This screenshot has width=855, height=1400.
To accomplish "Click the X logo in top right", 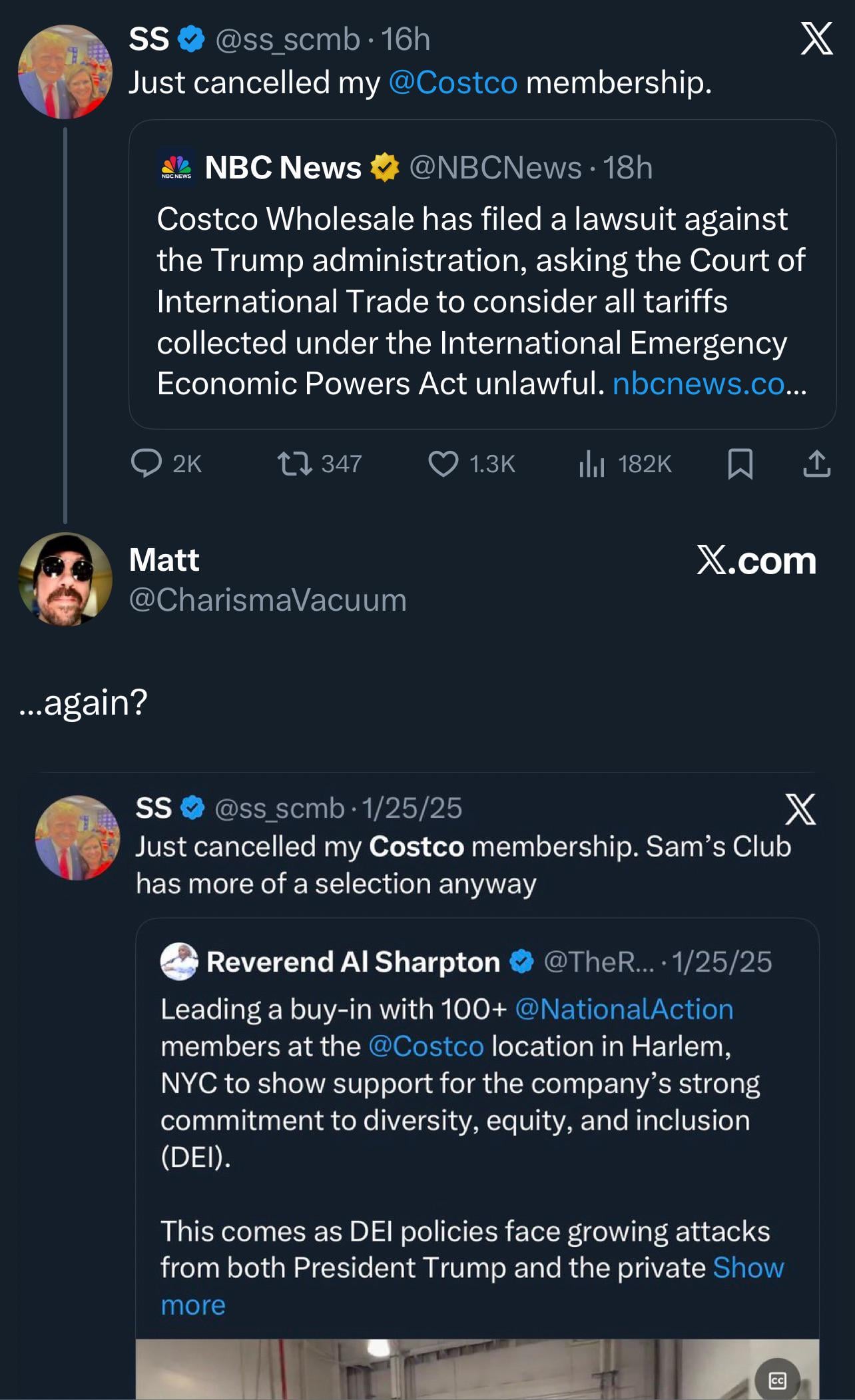I will [816, 39].
